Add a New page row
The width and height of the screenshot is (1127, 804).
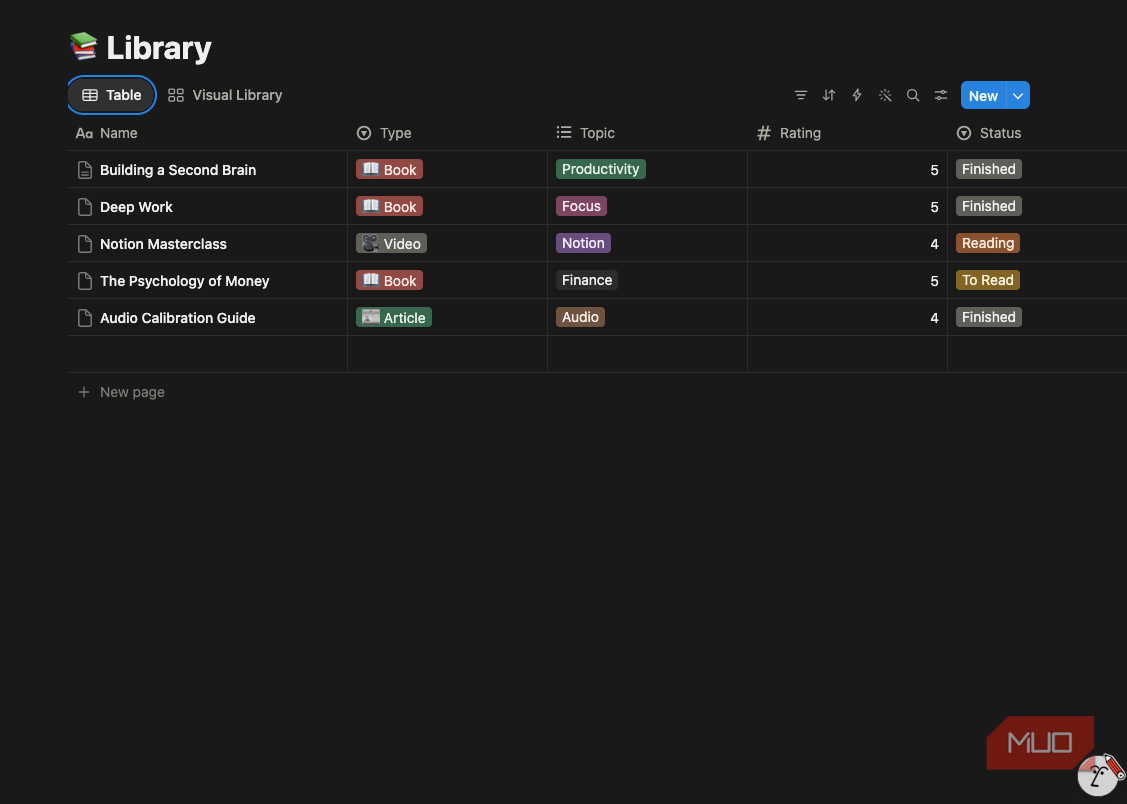121,392
